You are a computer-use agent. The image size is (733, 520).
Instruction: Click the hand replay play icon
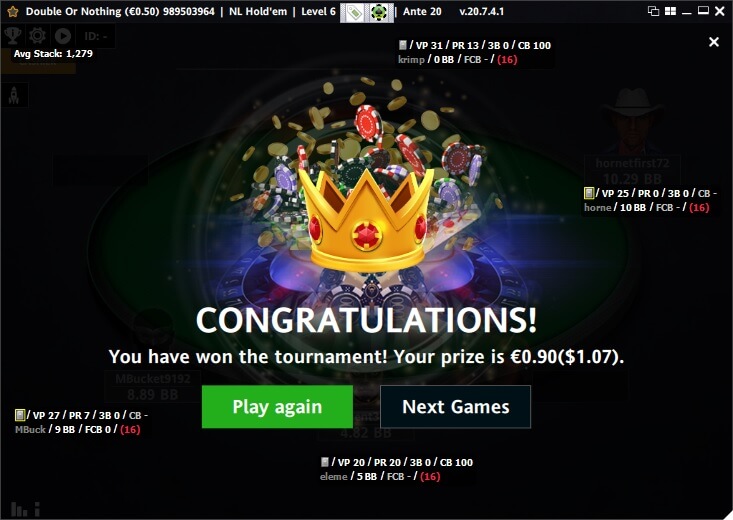63,36
